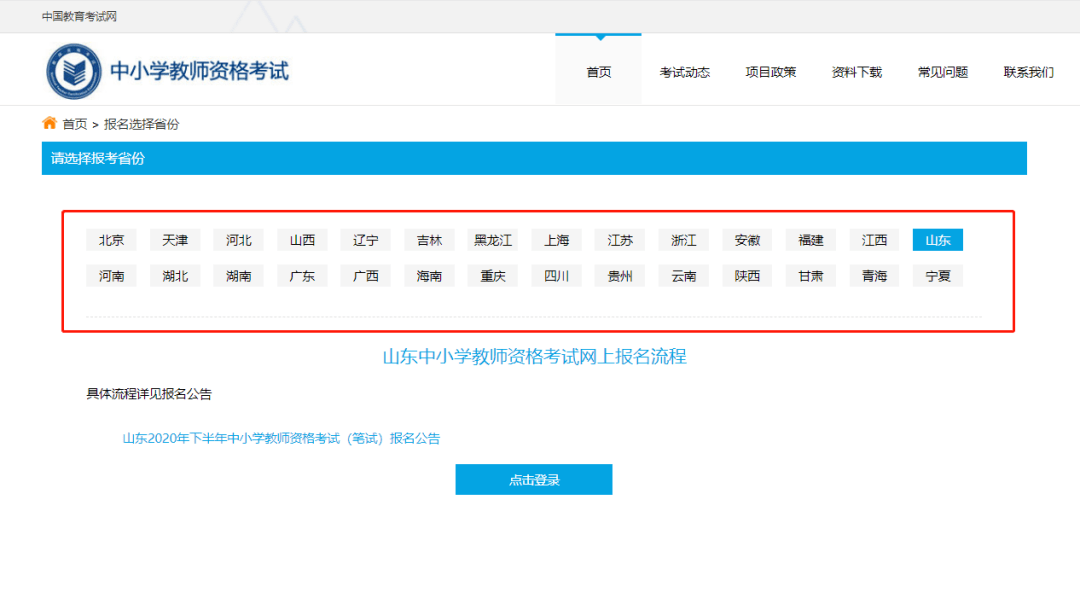Screen dimensions: 1080x616
Task: Select the 北京 province button
Action: click(x=112, y=240)
